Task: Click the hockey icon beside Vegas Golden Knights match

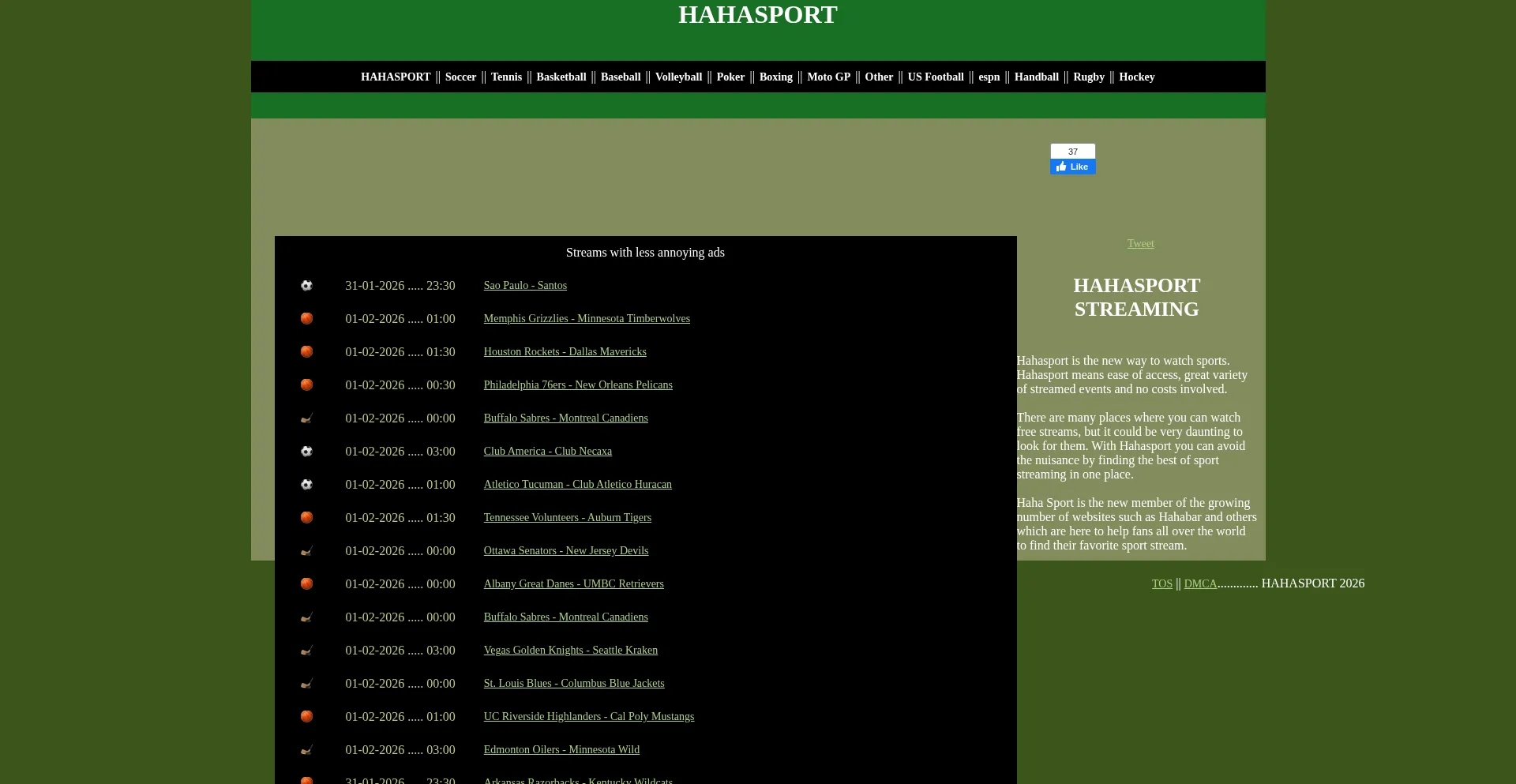Action: [x=306, y=651]
